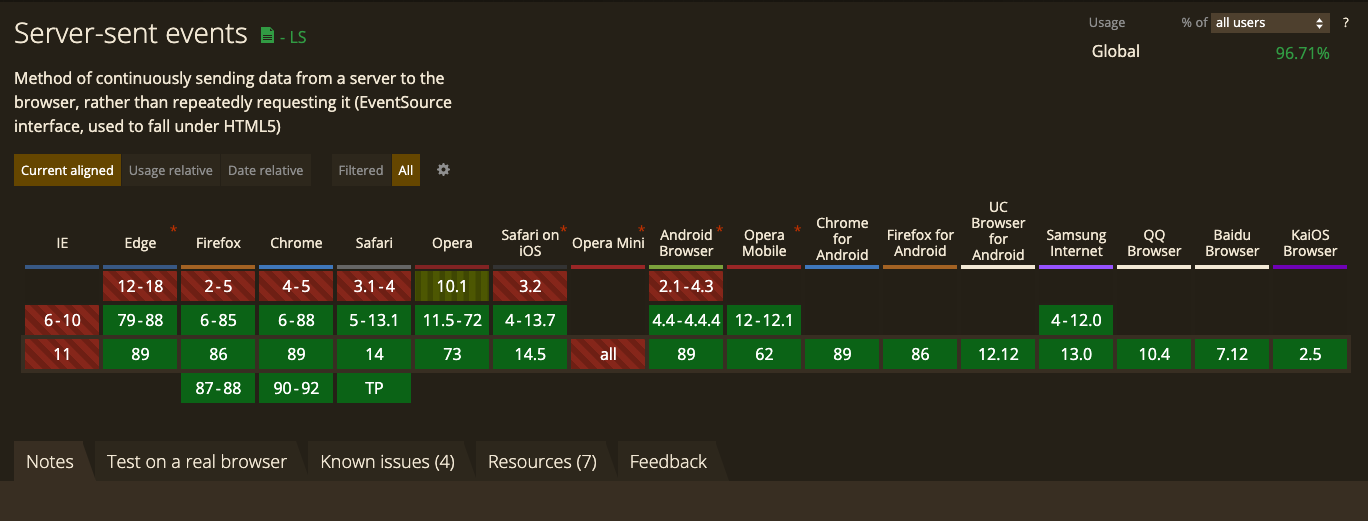Click the Feedback tab
Image resolution: width=1368 pixels, height=521 pixels.
pyautogui.click(x=668, y=461)
